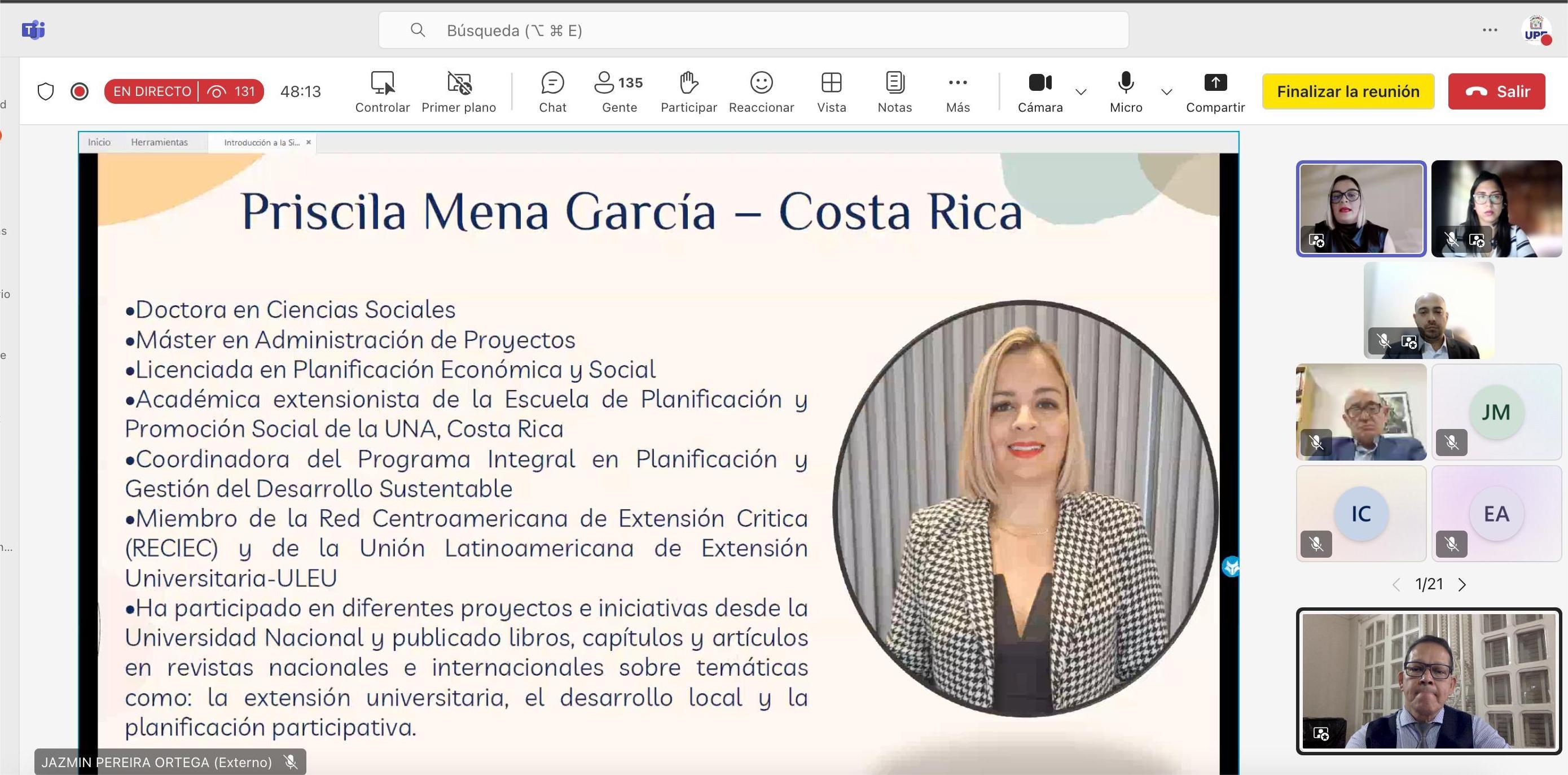
Task: Click Finalizar la reunión
Action: pos(1349,91)
